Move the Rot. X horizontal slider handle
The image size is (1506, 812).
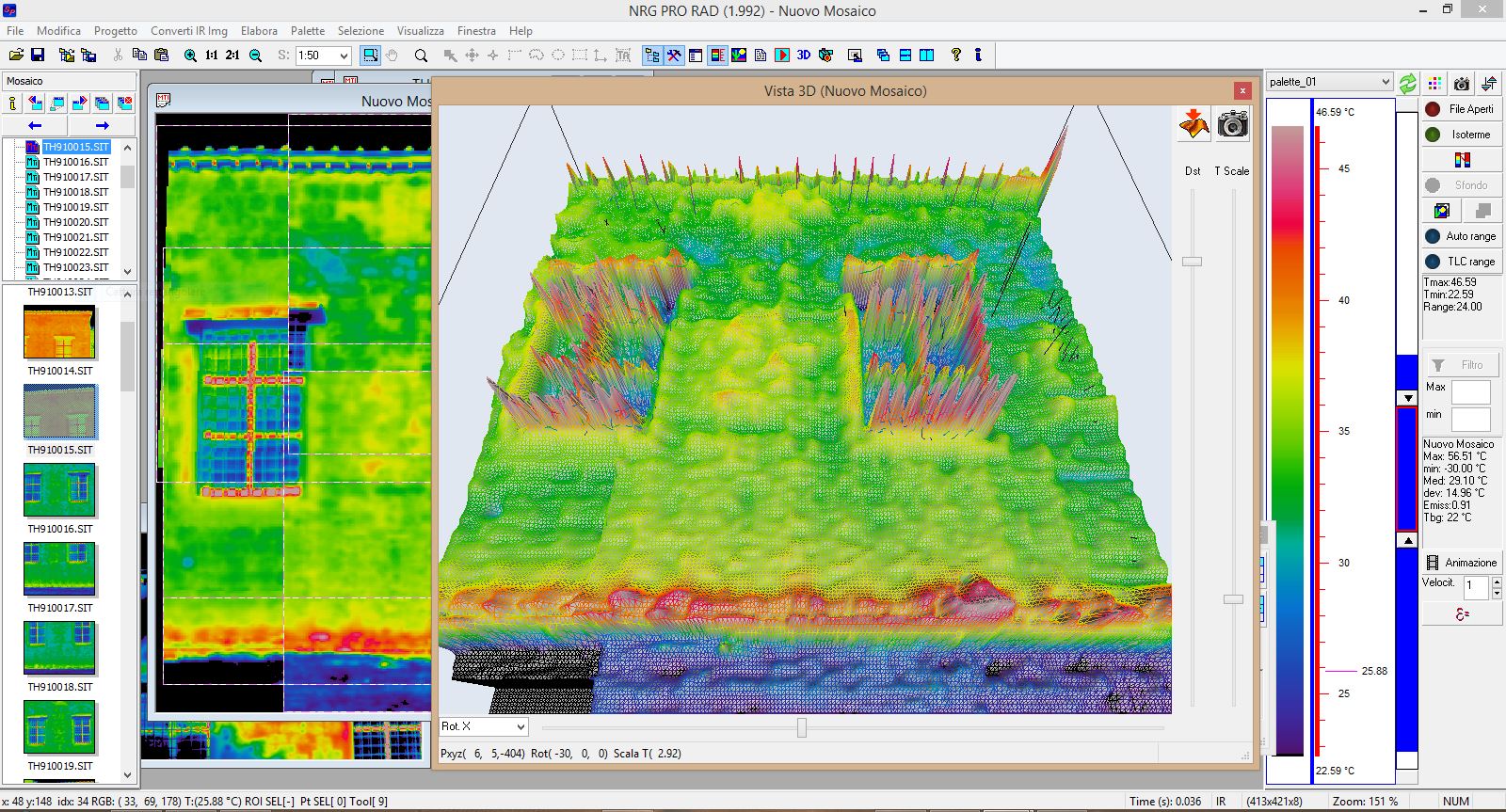click(802, 727)
